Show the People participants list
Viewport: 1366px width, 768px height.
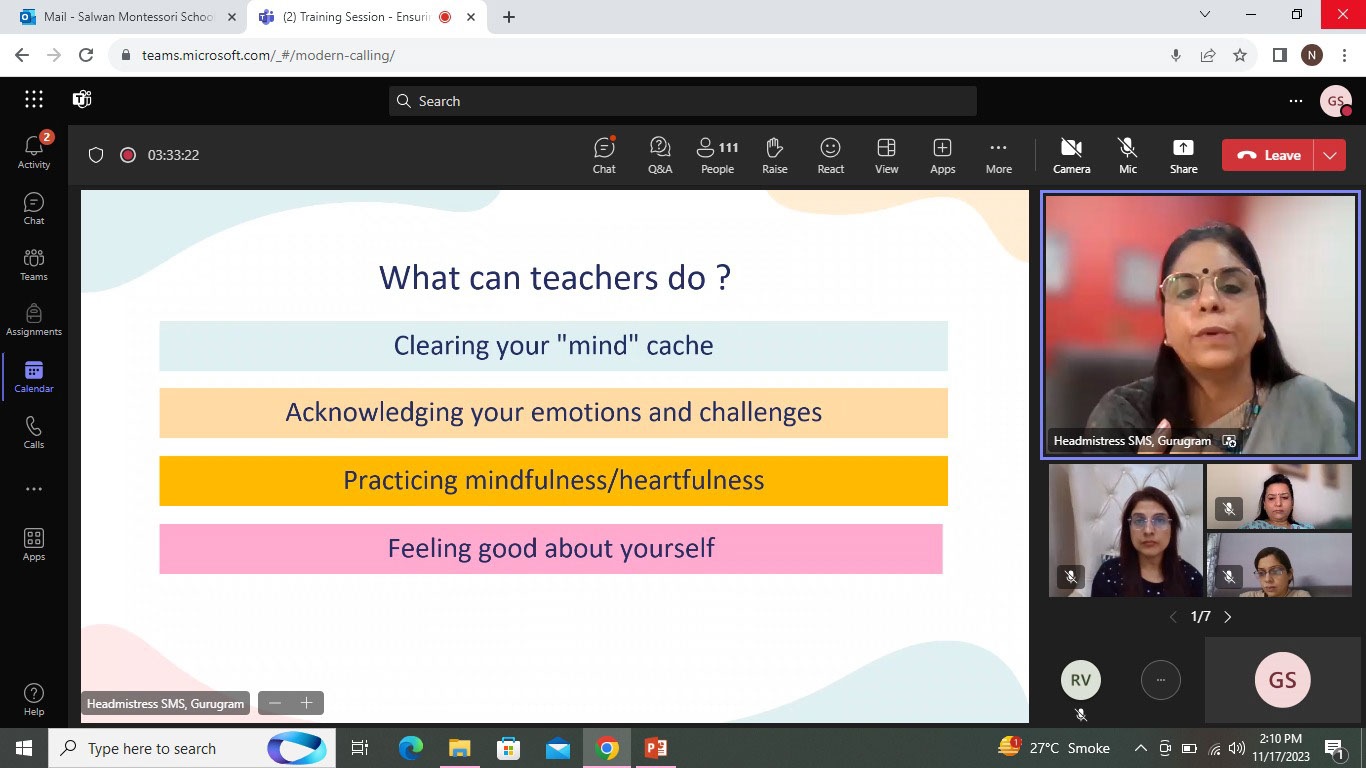[x=717, y=155]
